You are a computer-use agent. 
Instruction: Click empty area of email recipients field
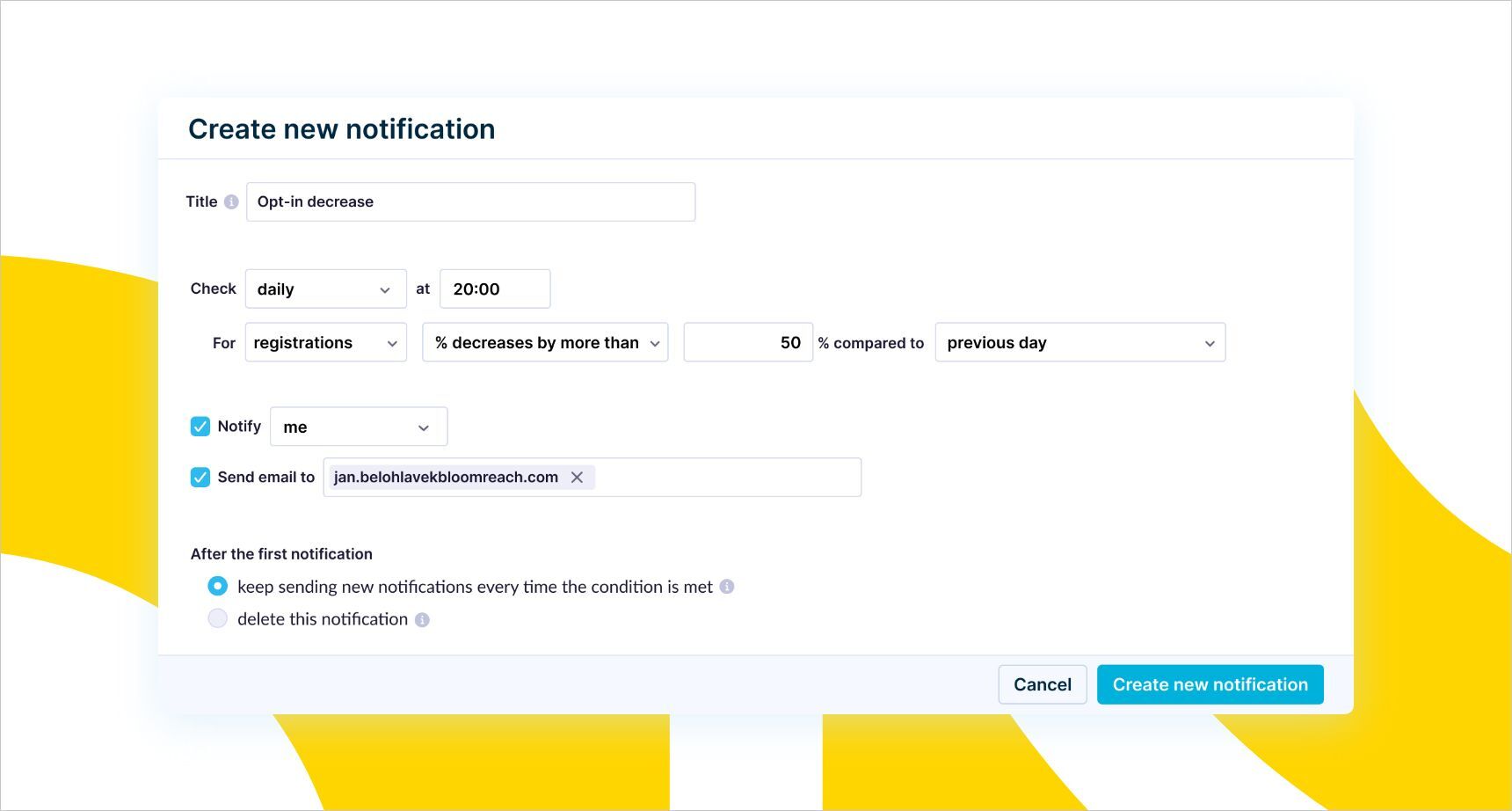point(728,477)
